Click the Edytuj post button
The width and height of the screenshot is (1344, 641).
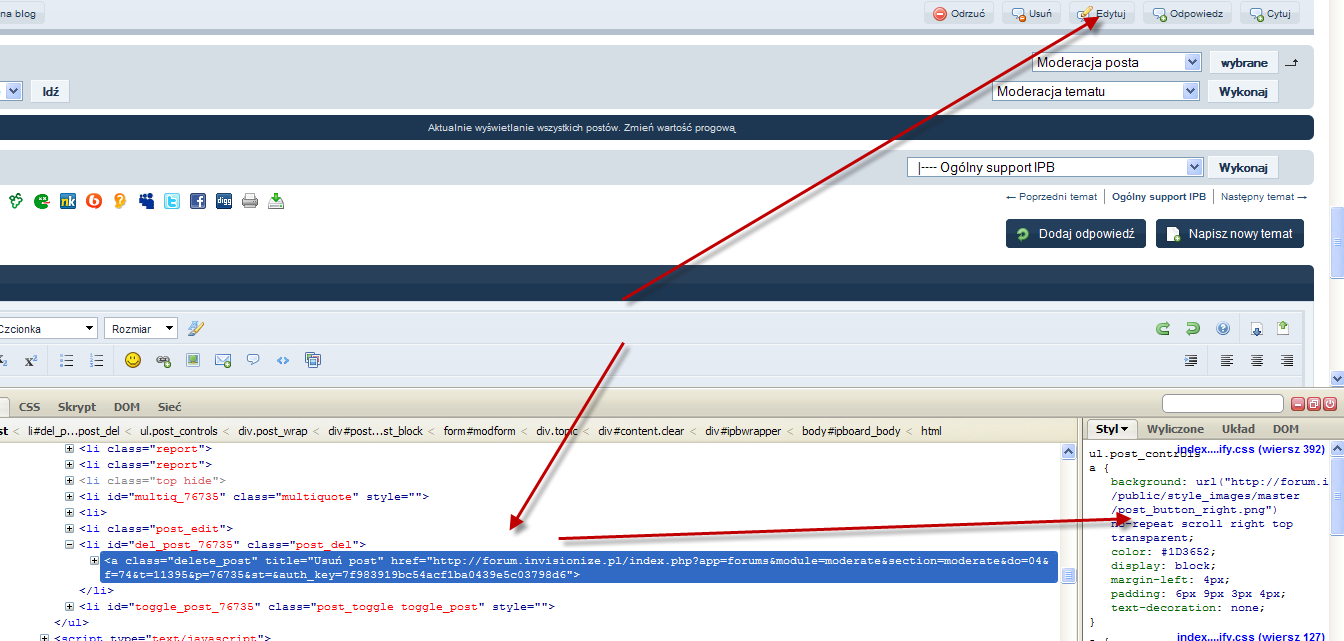point(1101,14)
